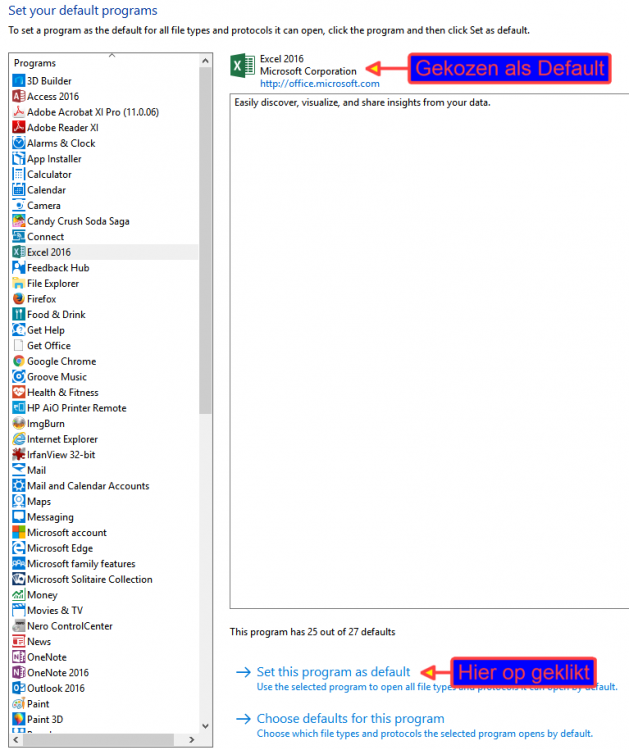Click the Connect icon
The image size is (629, 750).
(19, 236)
